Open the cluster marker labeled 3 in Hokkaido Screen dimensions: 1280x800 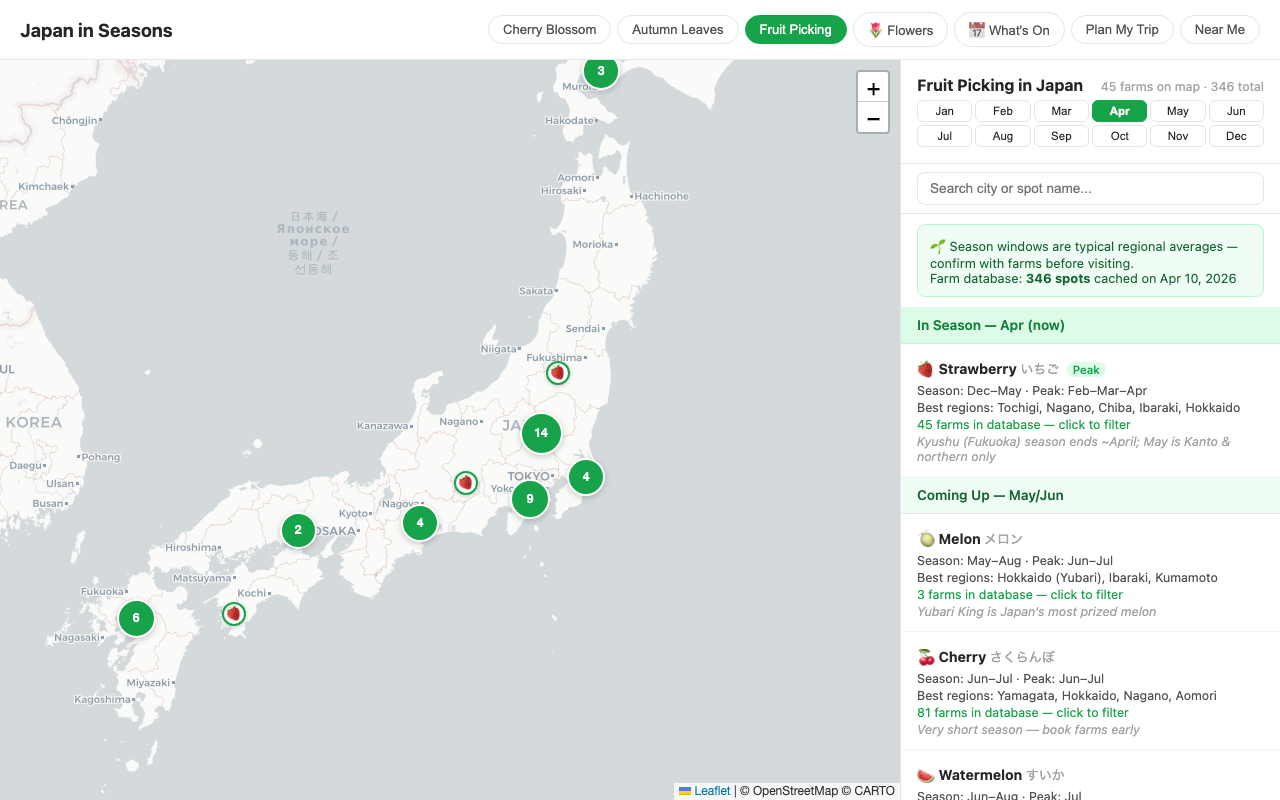click(x=601, y=71)
